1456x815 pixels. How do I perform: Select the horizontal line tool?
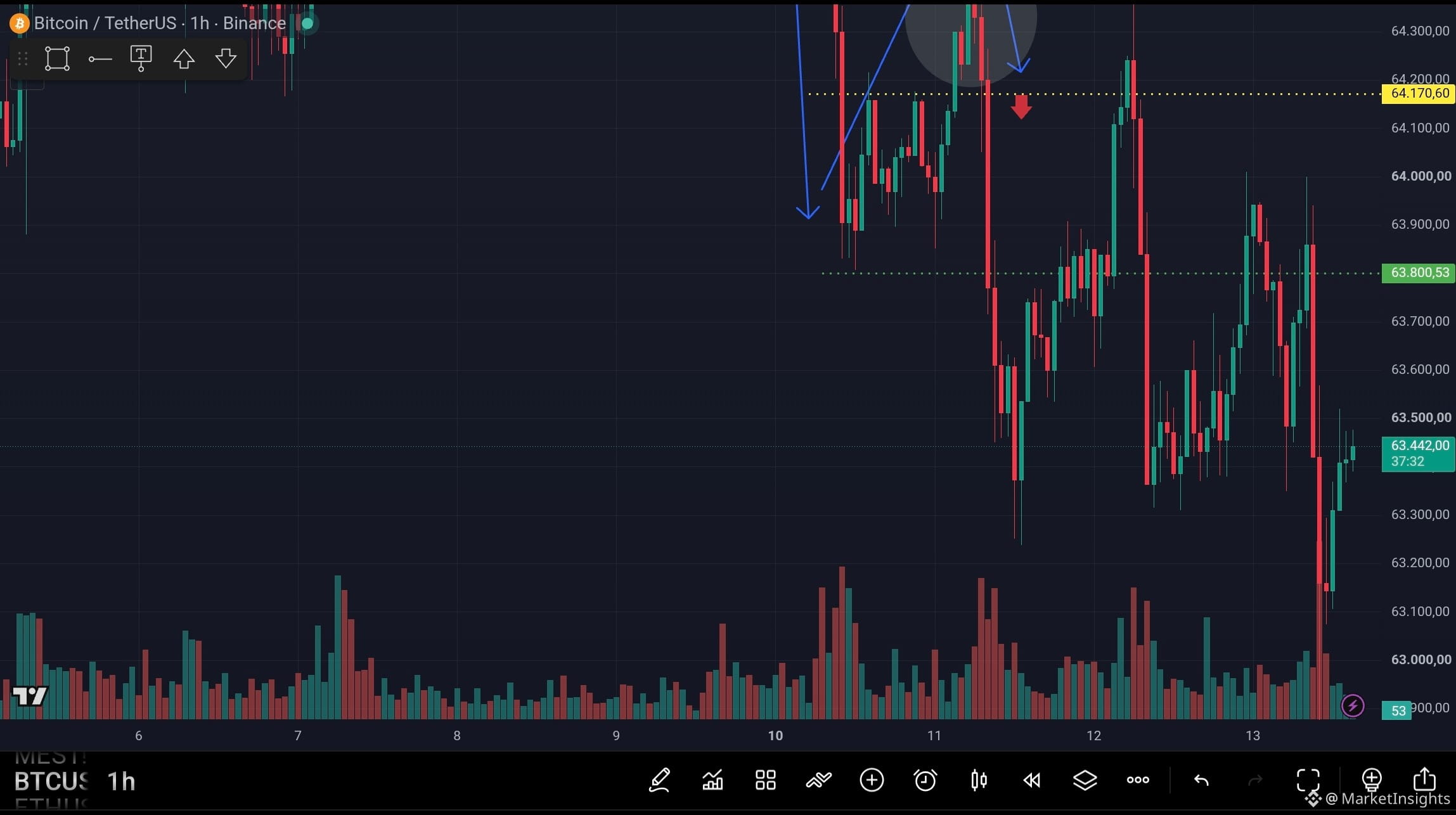coord(100,59)
